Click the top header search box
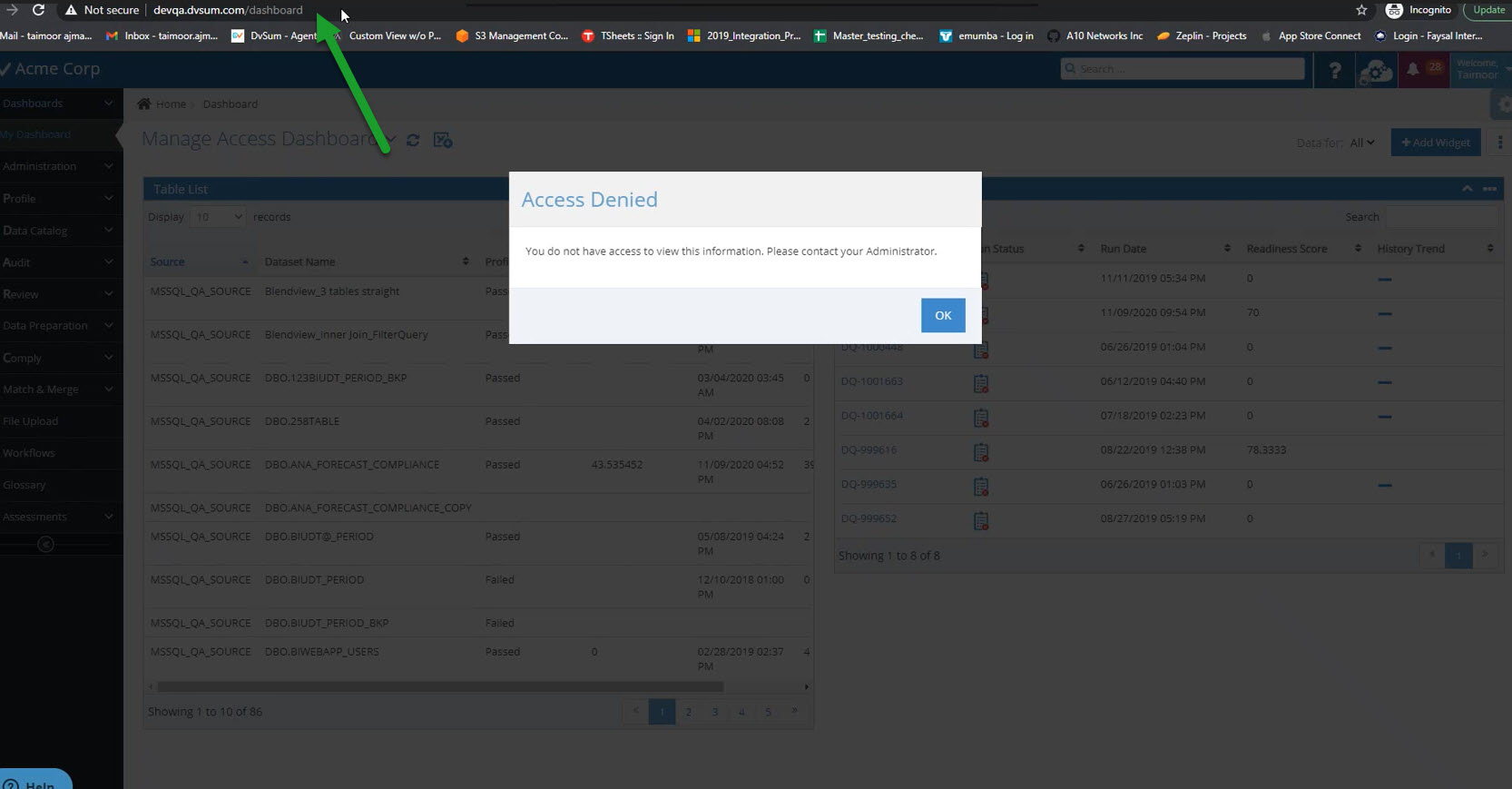 1183,68
